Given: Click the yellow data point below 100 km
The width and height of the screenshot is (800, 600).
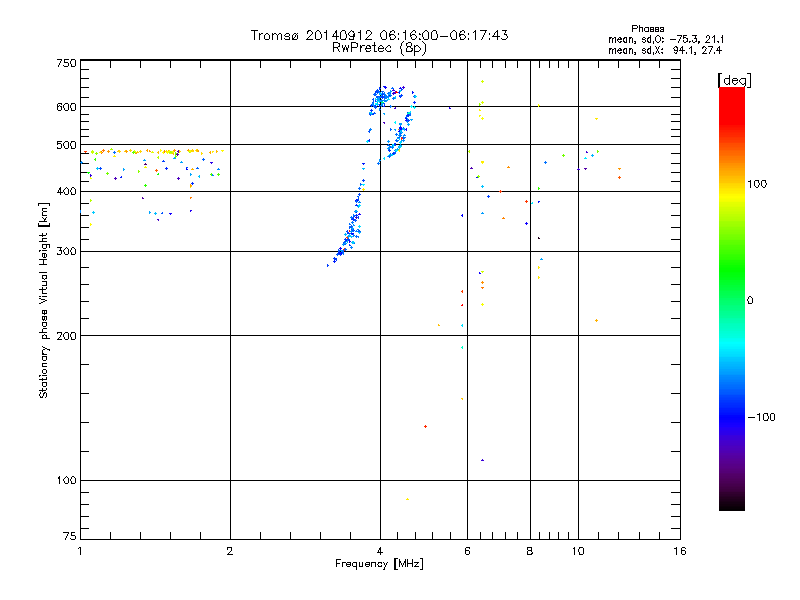Looking at the screenshot, I should (407, 499).
